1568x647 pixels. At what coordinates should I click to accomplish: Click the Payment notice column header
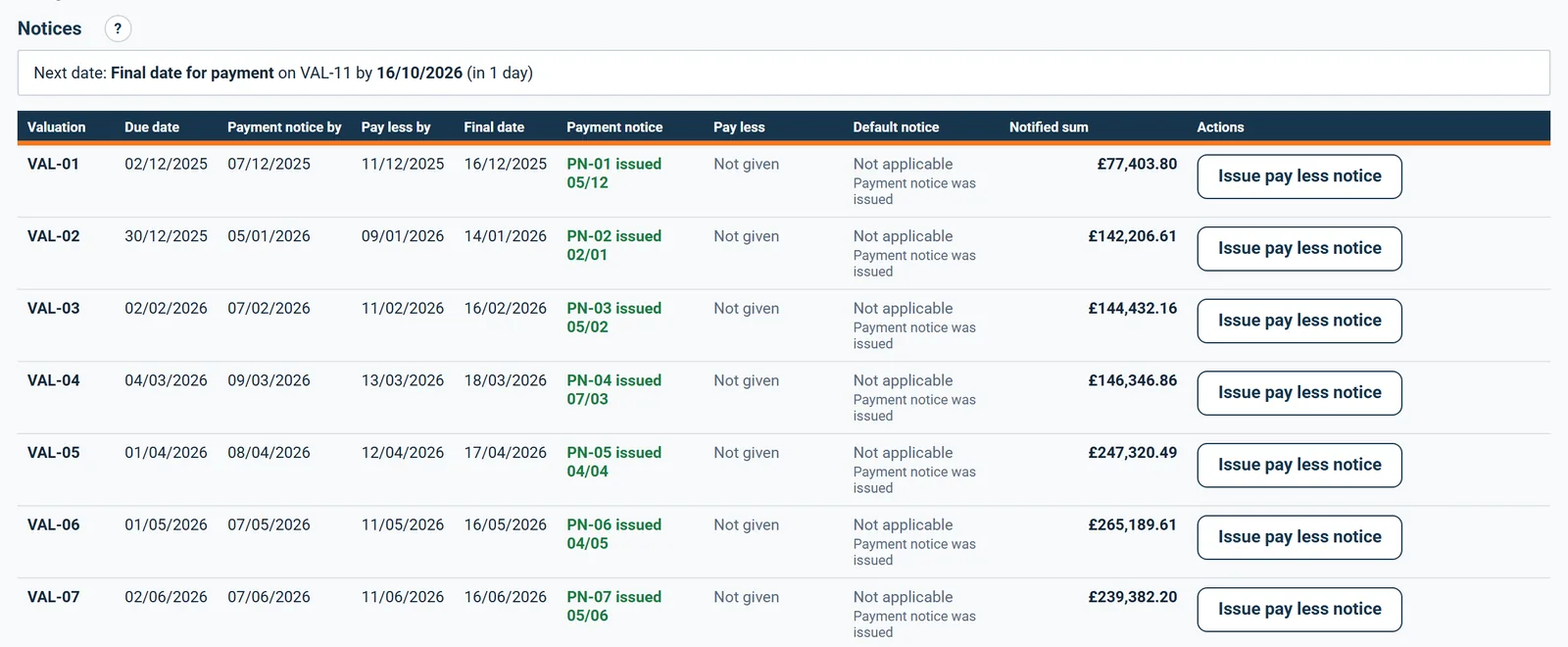point(614,127)
